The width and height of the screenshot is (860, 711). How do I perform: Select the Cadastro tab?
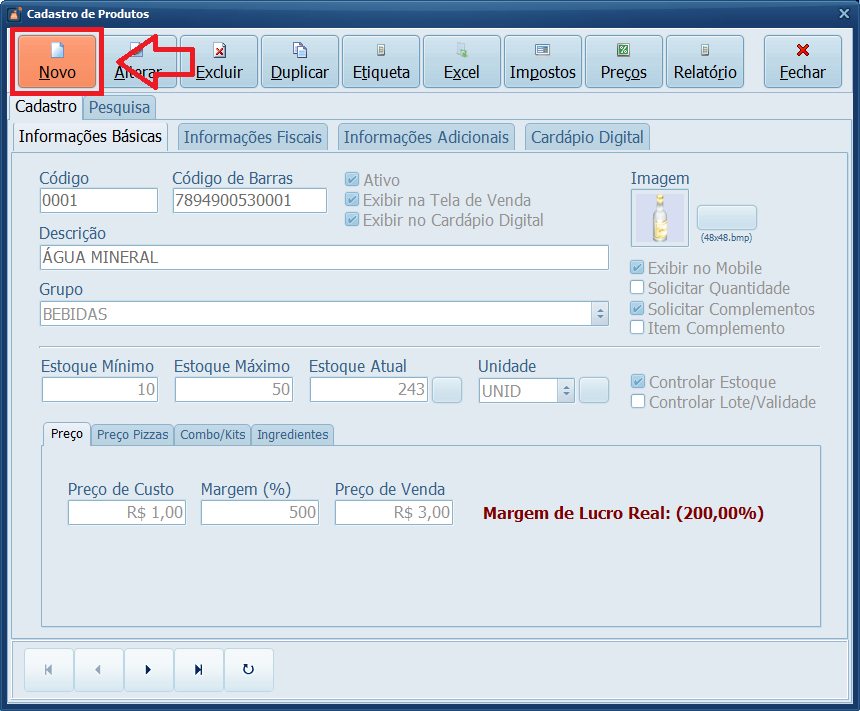46,106
